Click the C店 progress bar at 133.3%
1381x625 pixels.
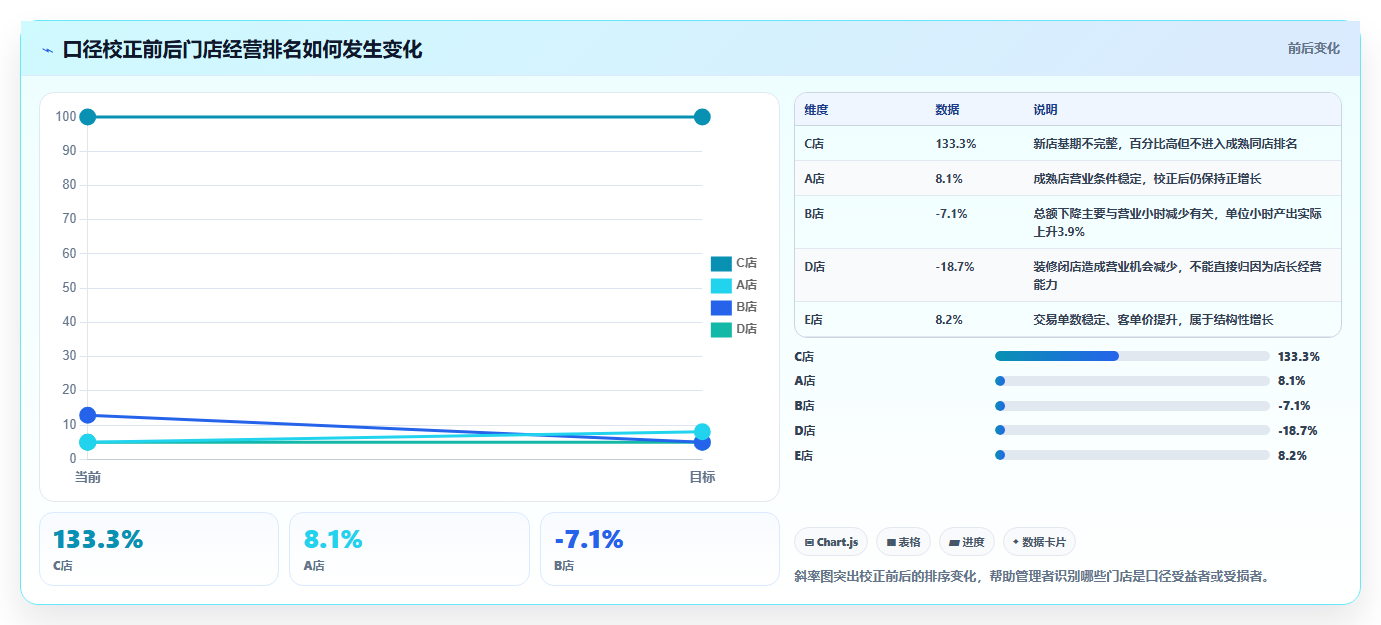point(1132,356)
